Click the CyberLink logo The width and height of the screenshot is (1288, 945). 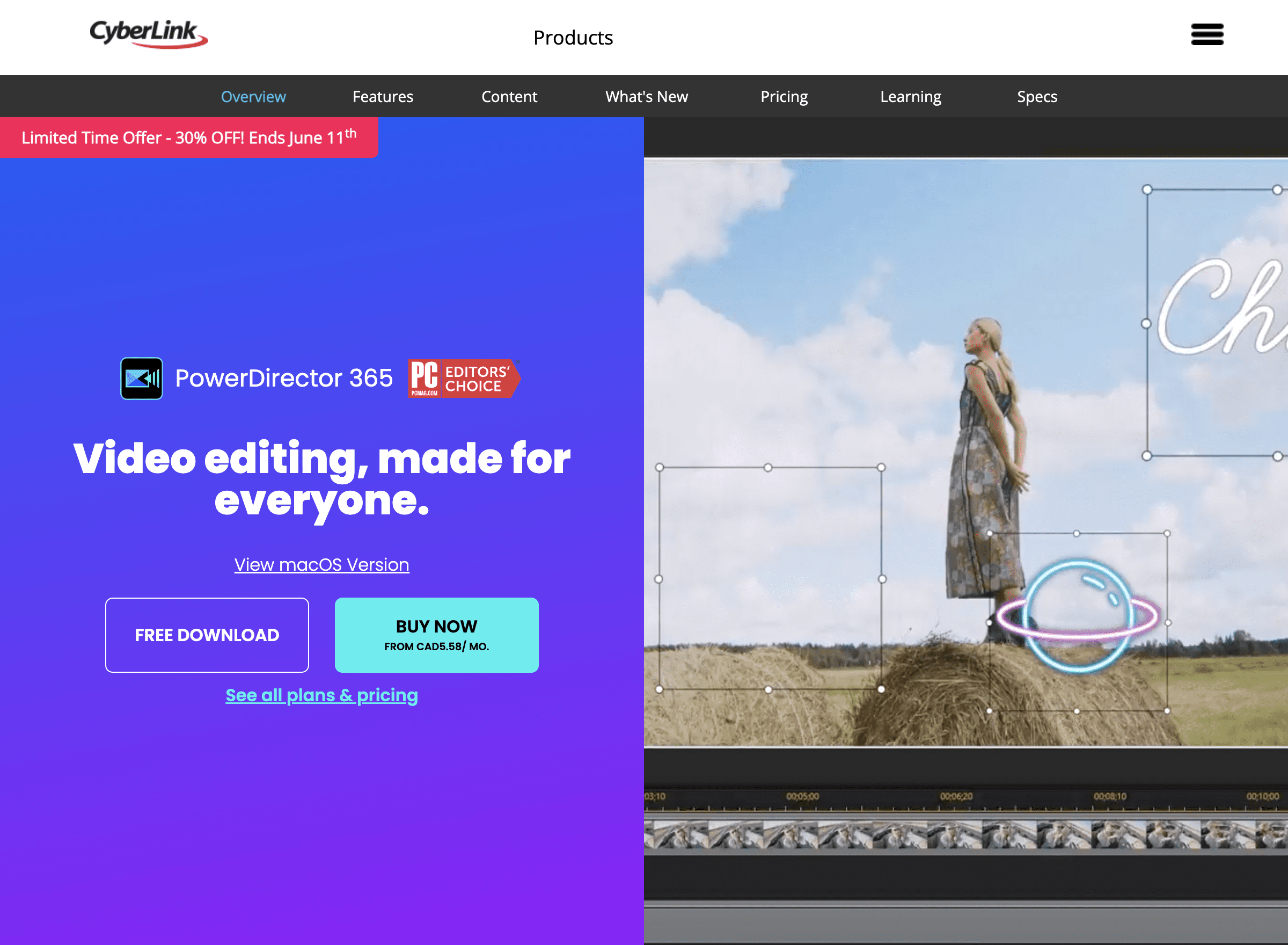[149, 34]
